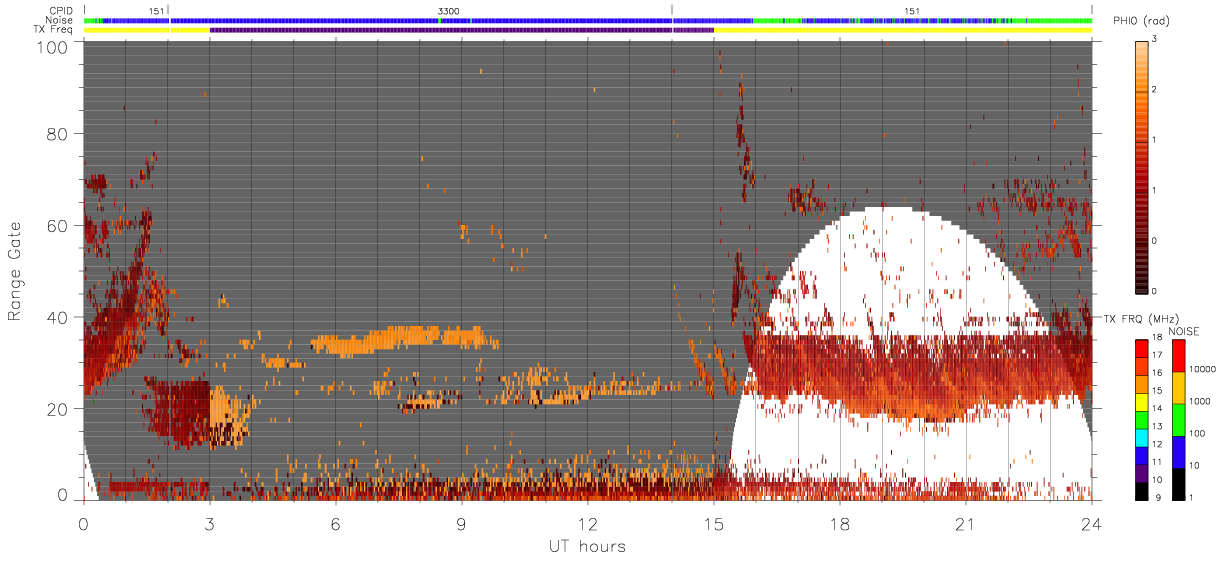Click the TX FRQ legend tick '12'
Image resolution: width=1228 pixels, height=567 pixels.
pyautogui.click(x=1158, y=444)
